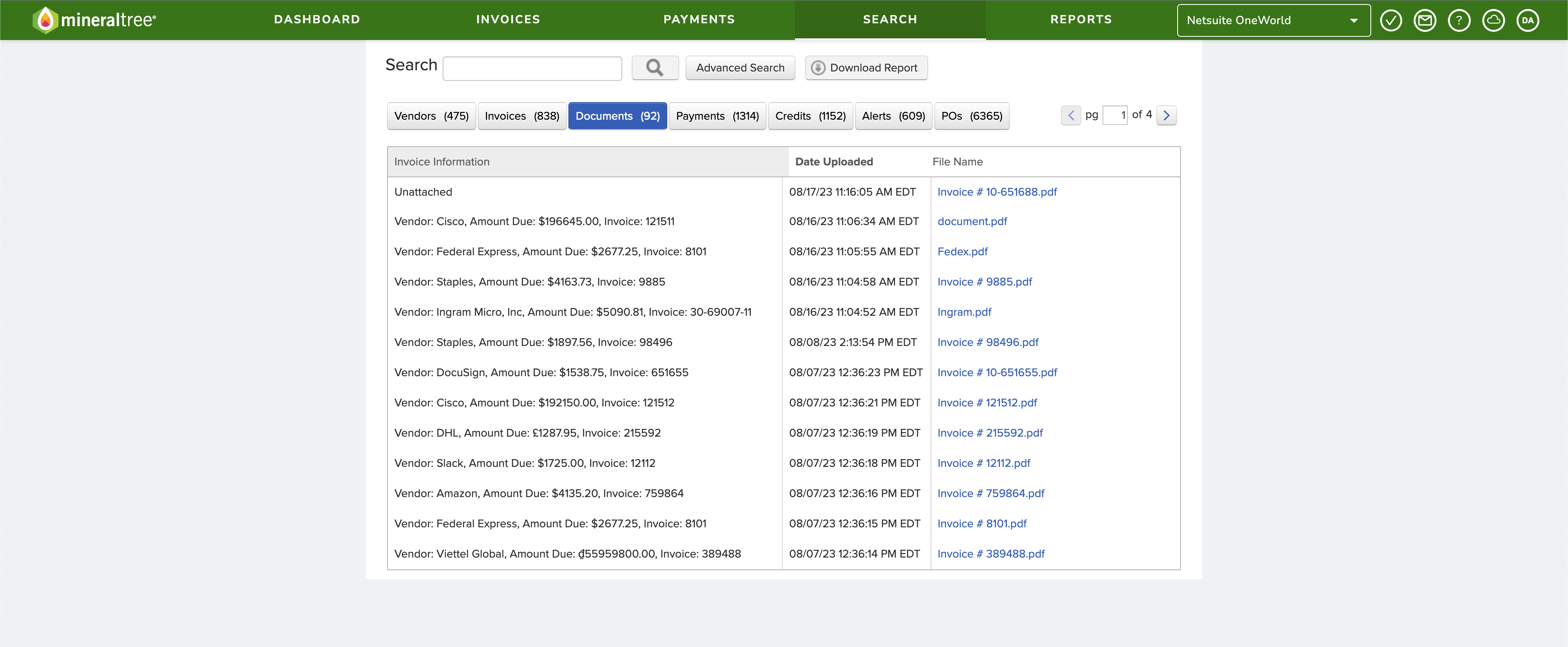Switch to the Payments (1314) tab

coord(717,116)
